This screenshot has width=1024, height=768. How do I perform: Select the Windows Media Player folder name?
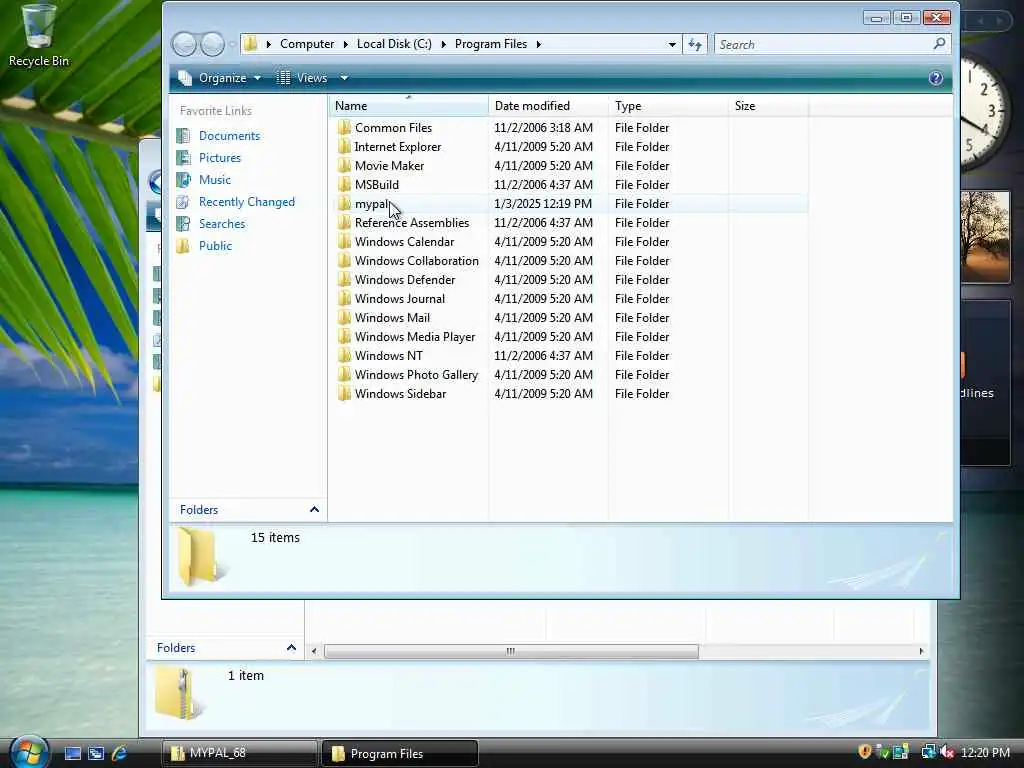(415, 337)
